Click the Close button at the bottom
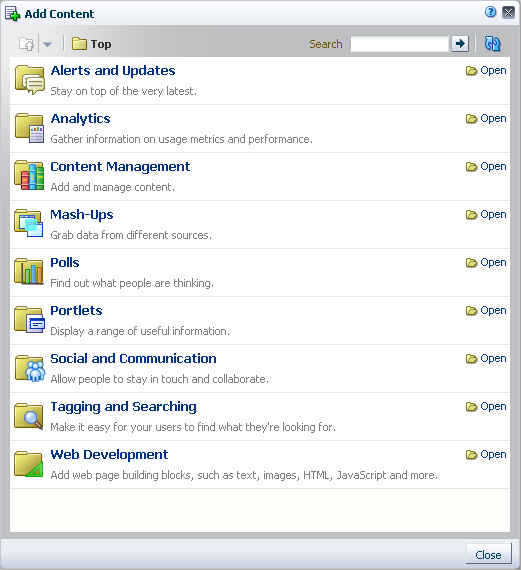The width and height of the screenshot is (521, 570). tap(488, 555)
